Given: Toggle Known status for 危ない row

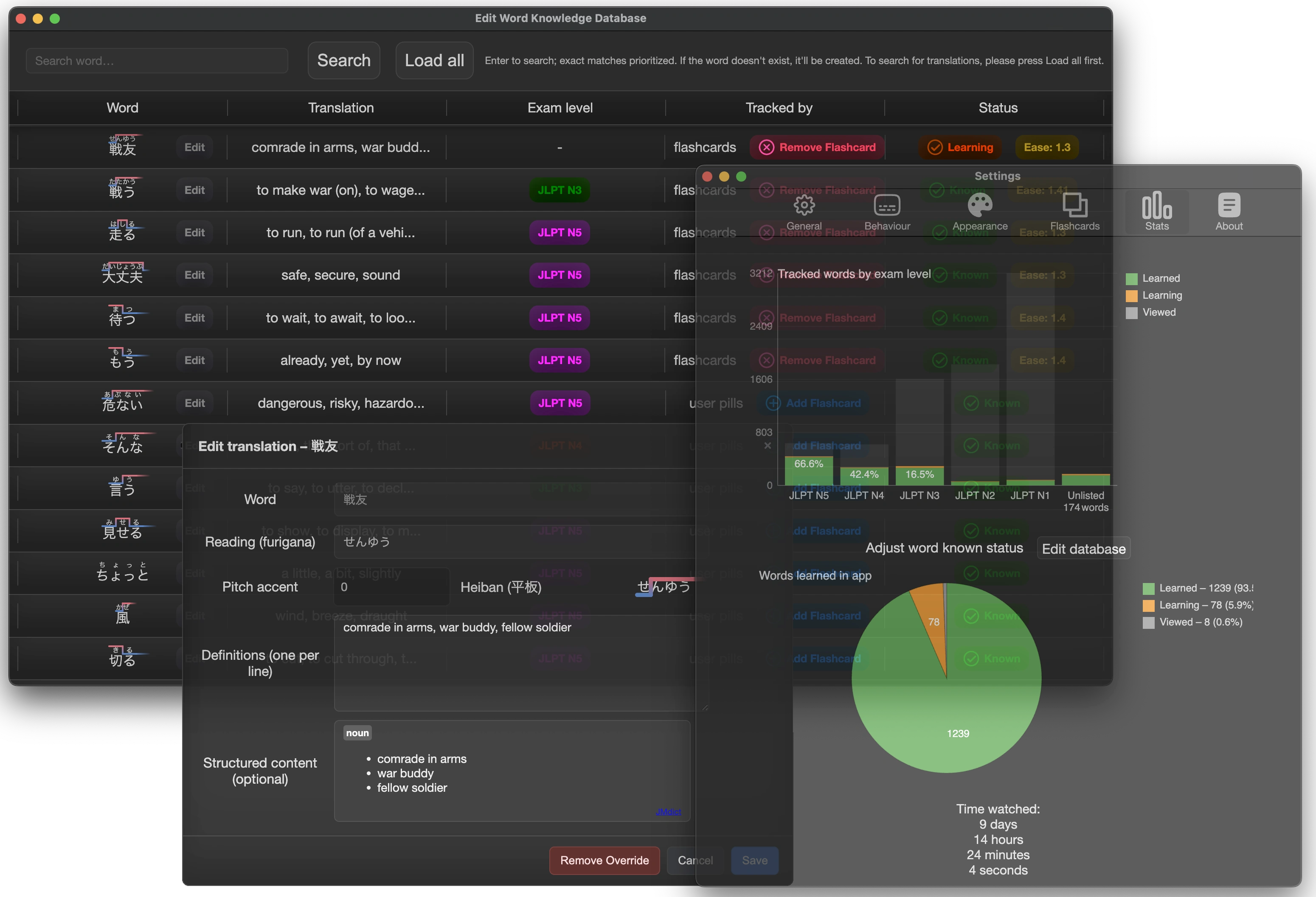Looking at the screenshot, I should (x=992, y=403).
